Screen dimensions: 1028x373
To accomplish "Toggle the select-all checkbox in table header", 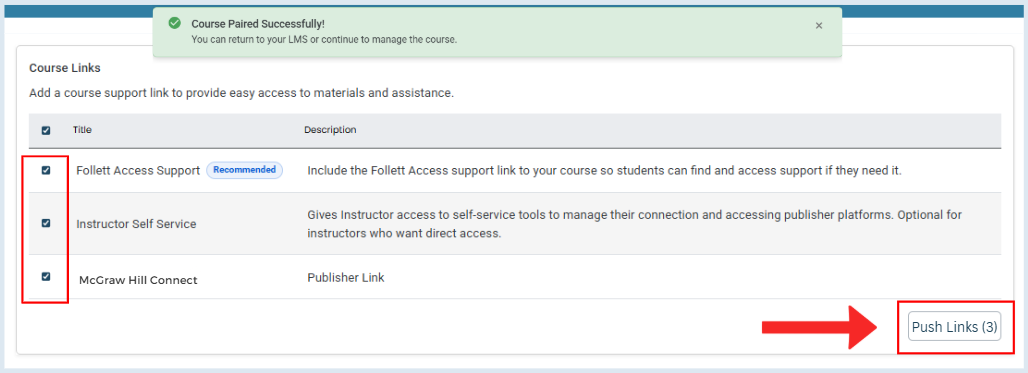I will tap(46, 130).
